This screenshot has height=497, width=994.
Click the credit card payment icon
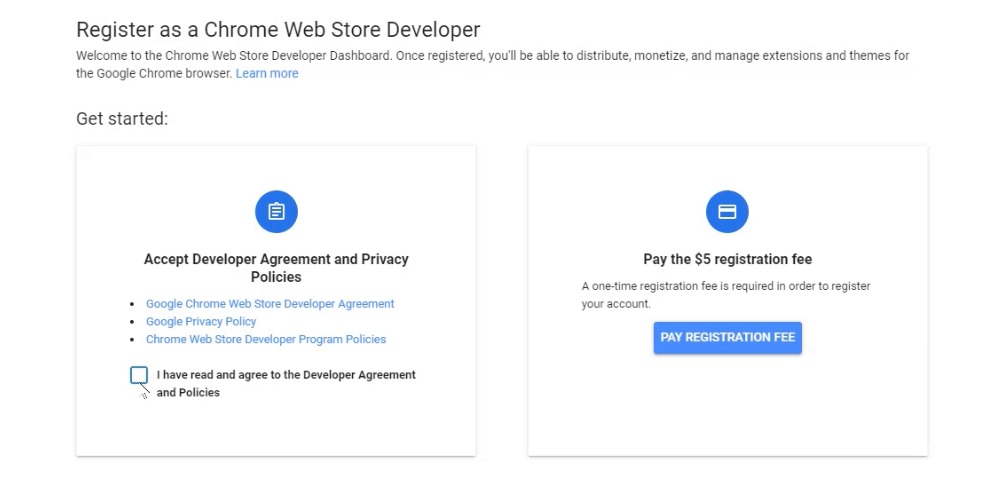727,212
